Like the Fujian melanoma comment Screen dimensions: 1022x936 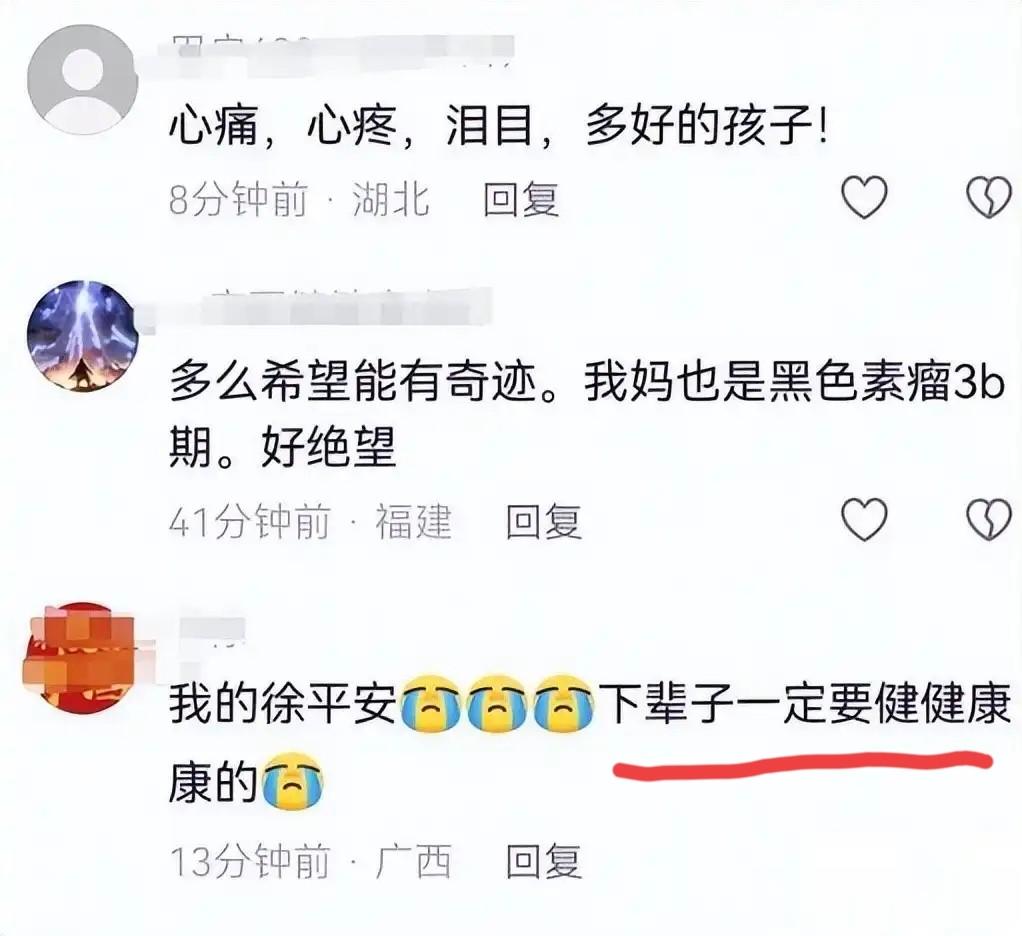tap(864, 519)
